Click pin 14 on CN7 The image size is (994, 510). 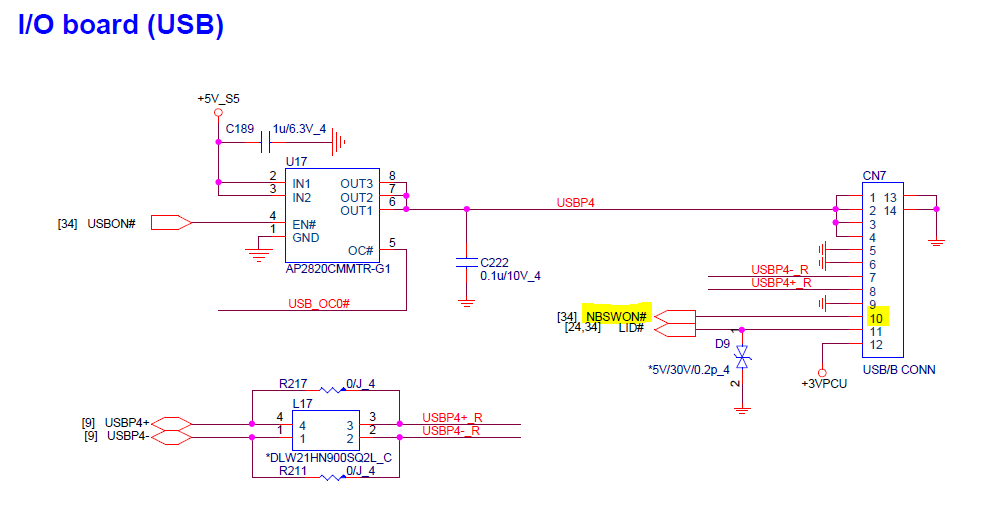(x=890, y=211)
